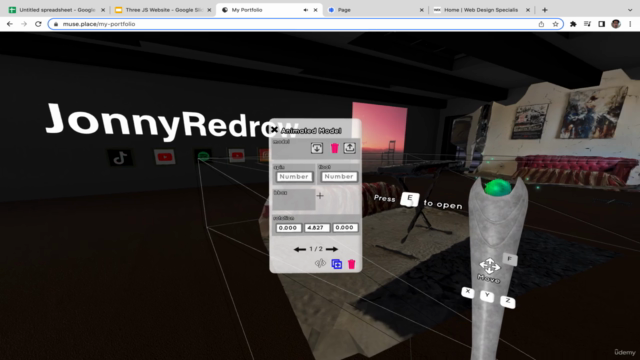Focus the spin Number field

(294, 176)
